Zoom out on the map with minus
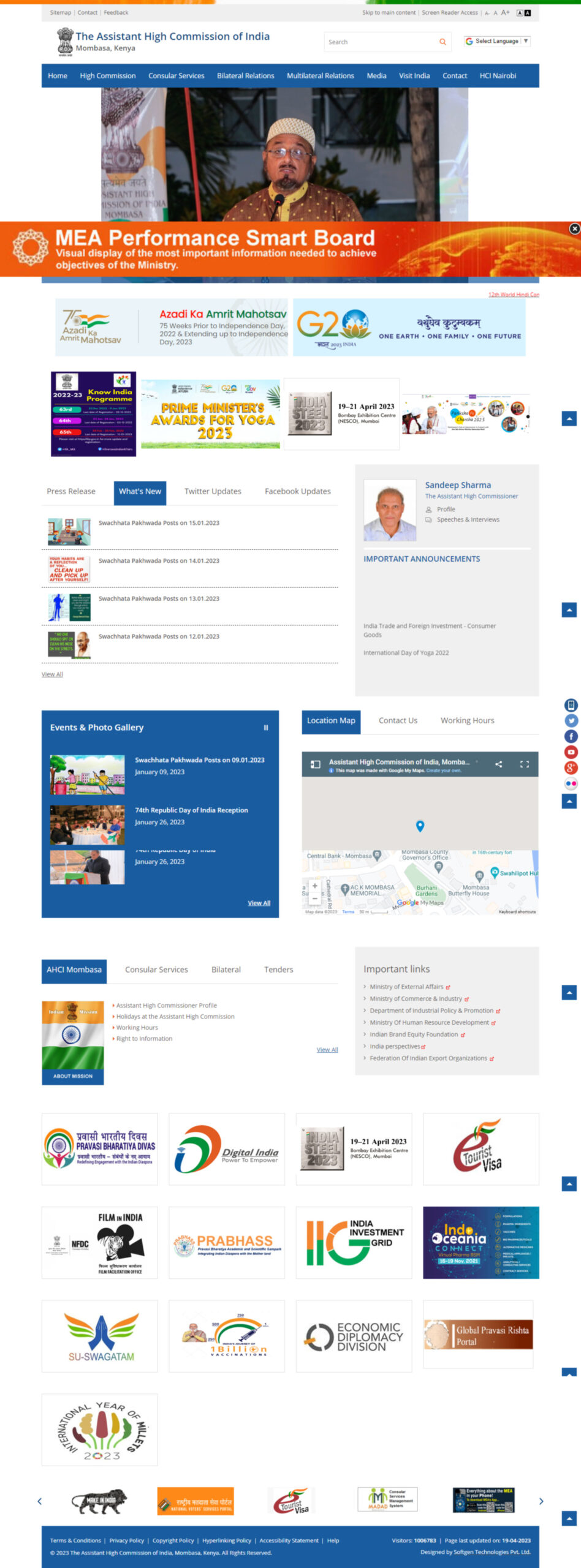 tap(315, 898)
